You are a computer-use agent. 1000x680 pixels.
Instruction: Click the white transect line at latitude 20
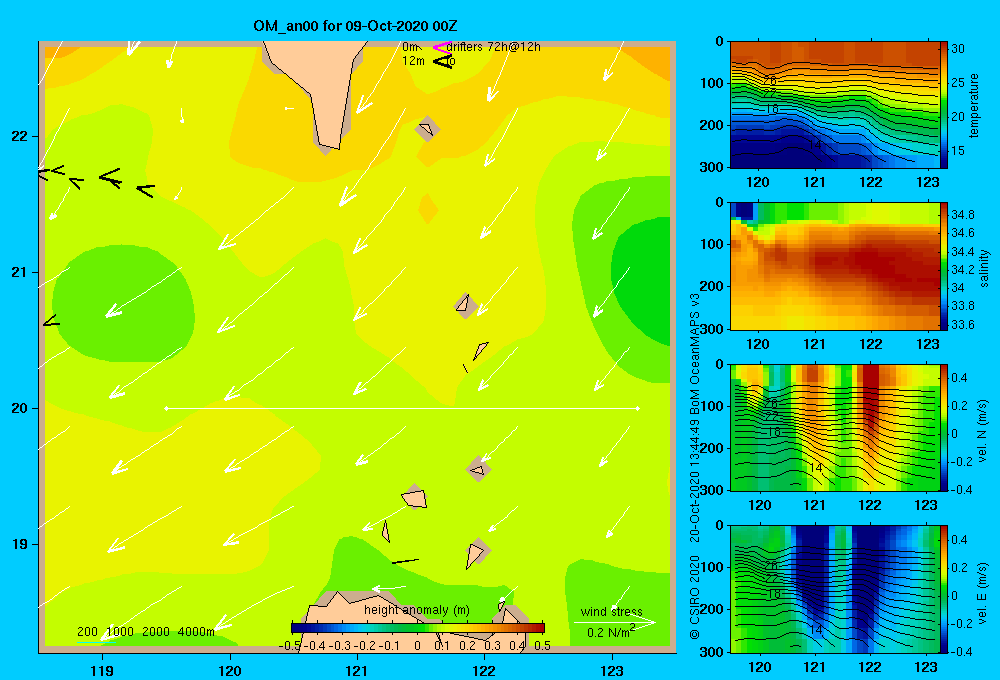tap(402, 408)
